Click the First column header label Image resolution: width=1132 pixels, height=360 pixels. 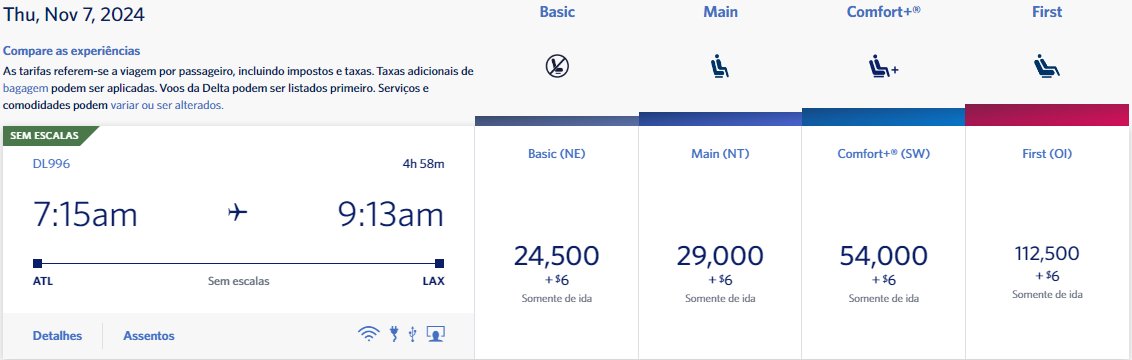coord(1047,12)
